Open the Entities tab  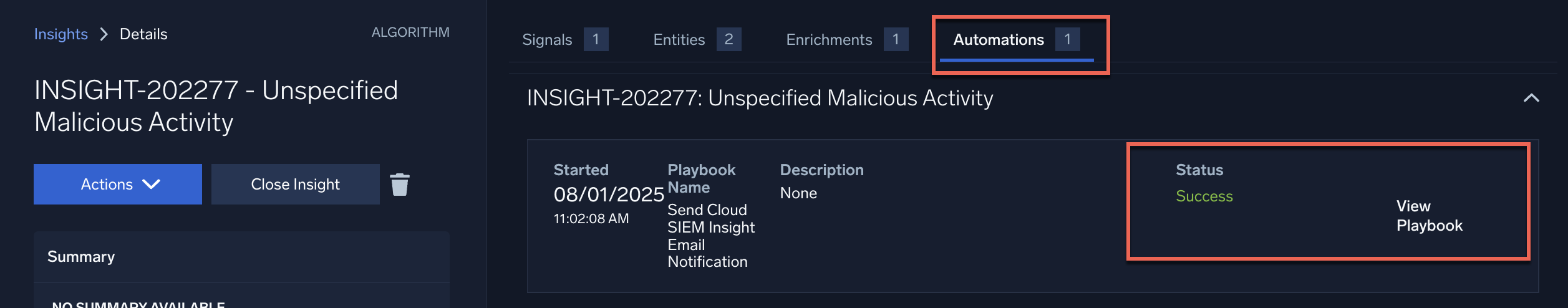pos(679,40)
